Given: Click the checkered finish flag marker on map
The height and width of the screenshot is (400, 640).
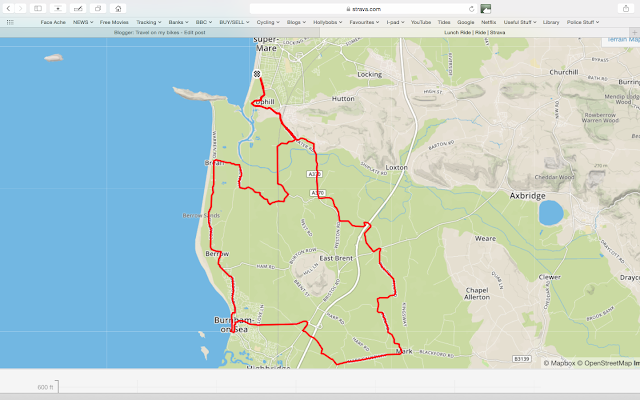Looking at the screenshot, I should pos(257,74).
